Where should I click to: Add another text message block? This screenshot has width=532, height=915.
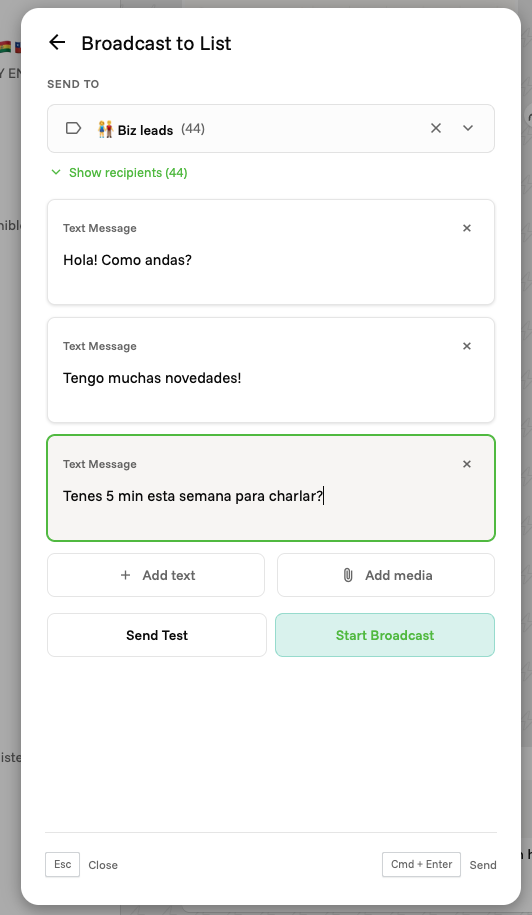click(156, 575)
